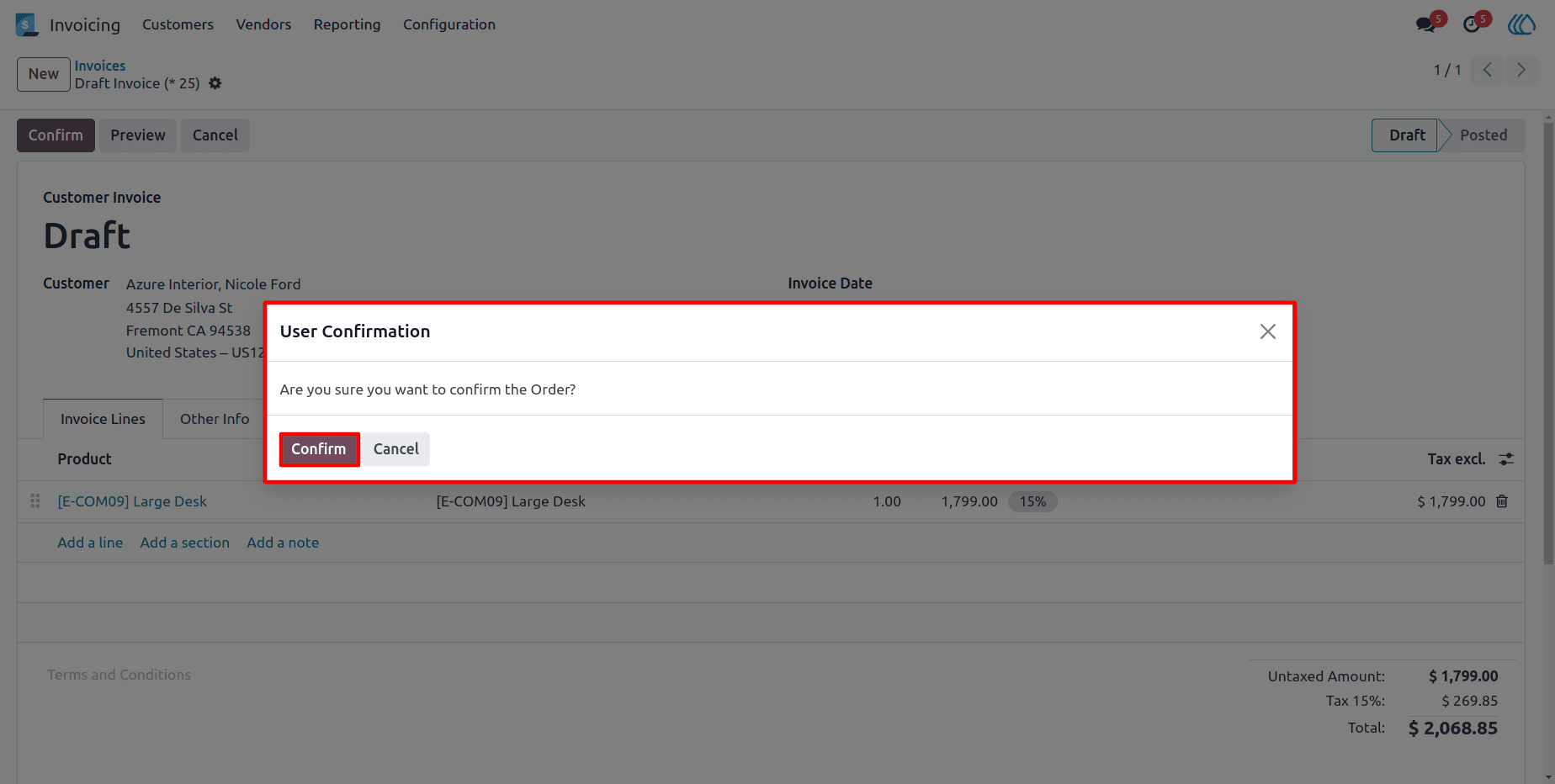Open the Vendors menu
Viewport: 1555px width, 784px height.
(263, 24)
